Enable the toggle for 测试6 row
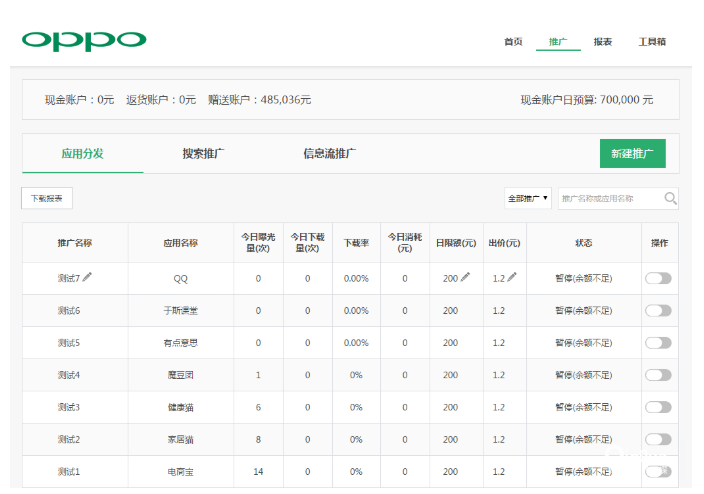The height and width of the screenshot is (494, 704). [658, 310]
